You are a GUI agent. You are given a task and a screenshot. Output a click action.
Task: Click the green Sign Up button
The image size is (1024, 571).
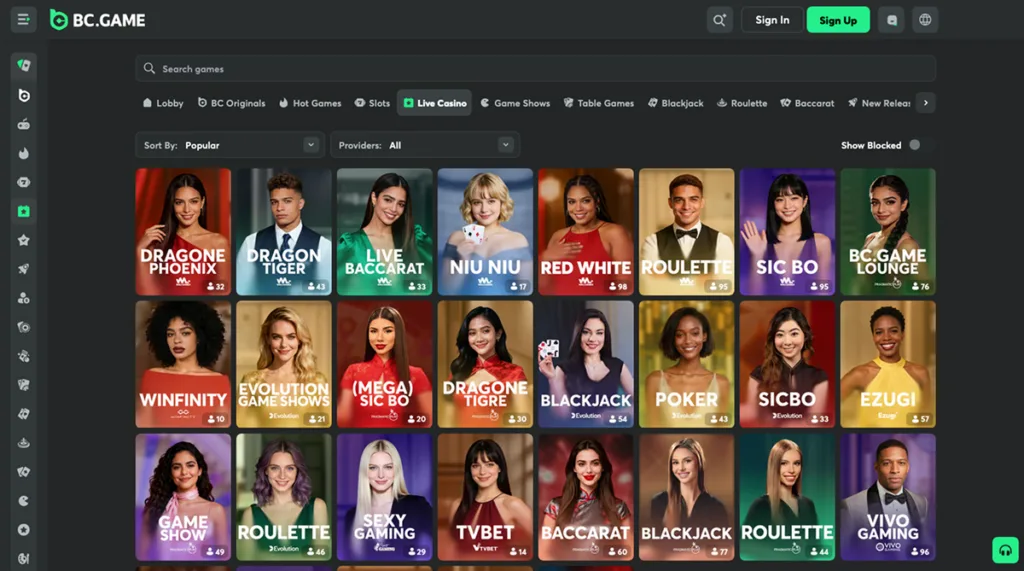pyautogui.click(x=838, y=20)
